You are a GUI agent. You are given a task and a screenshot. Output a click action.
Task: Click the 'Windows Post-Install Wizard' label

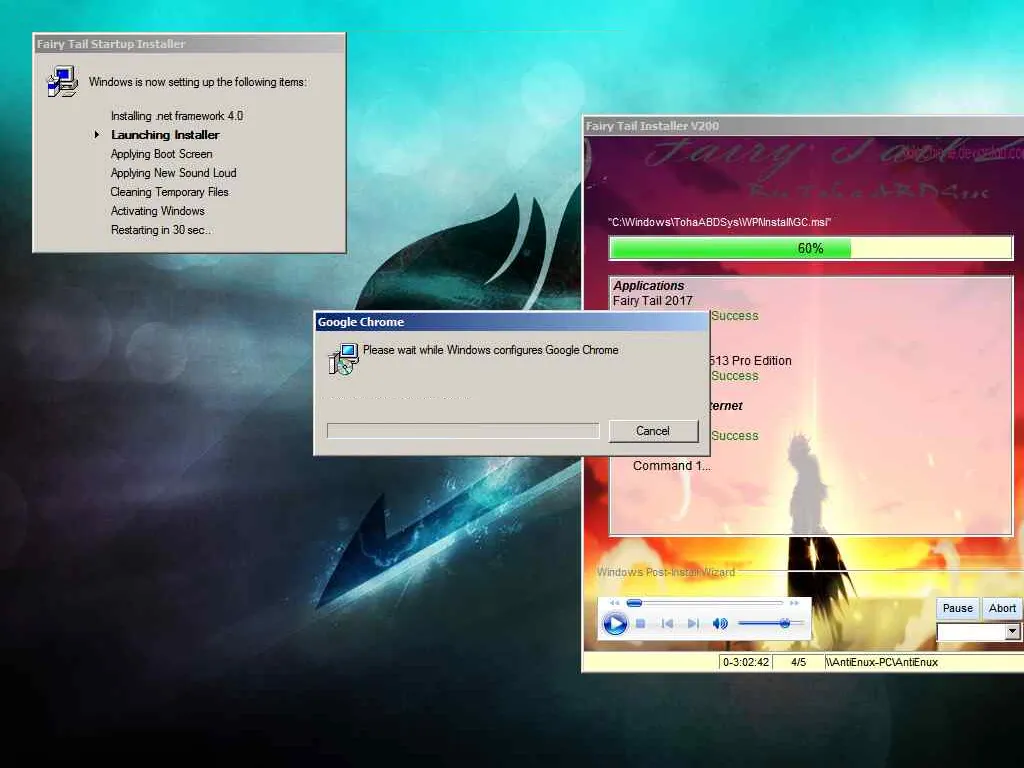(x=665, y=572)
